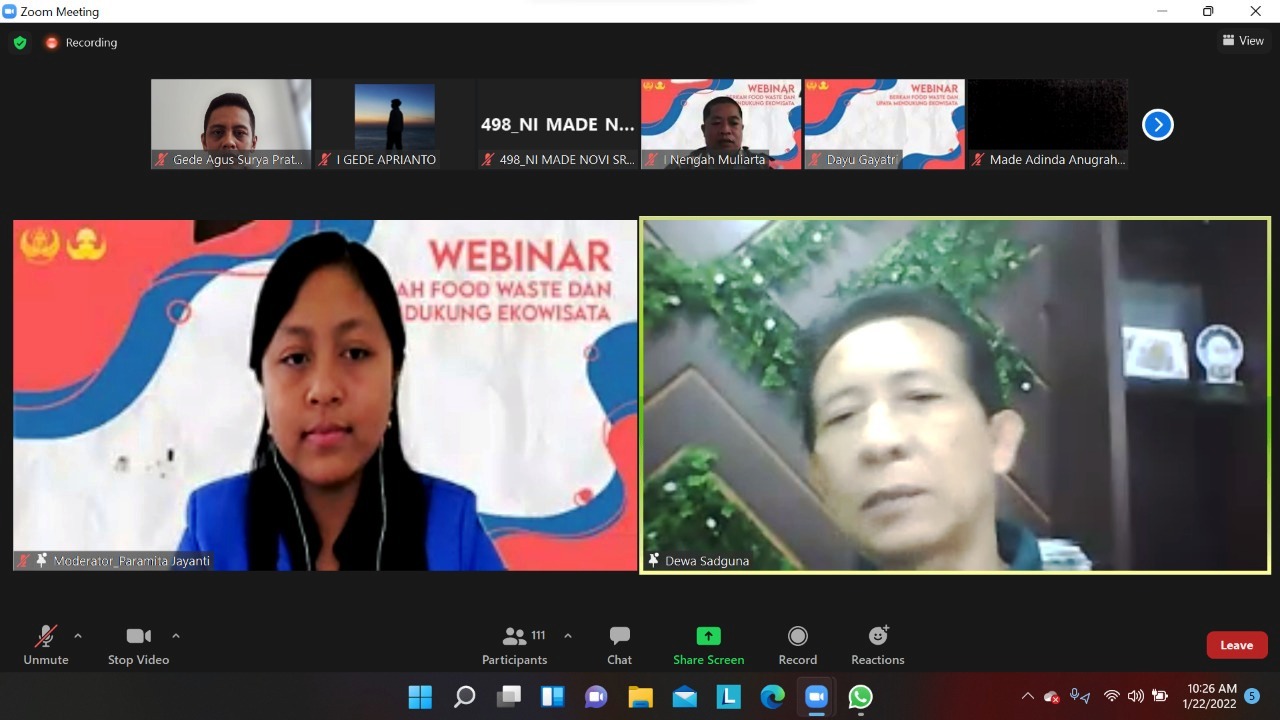Click the Recording indicator
1280x720 pixels.
pos(81,43)
